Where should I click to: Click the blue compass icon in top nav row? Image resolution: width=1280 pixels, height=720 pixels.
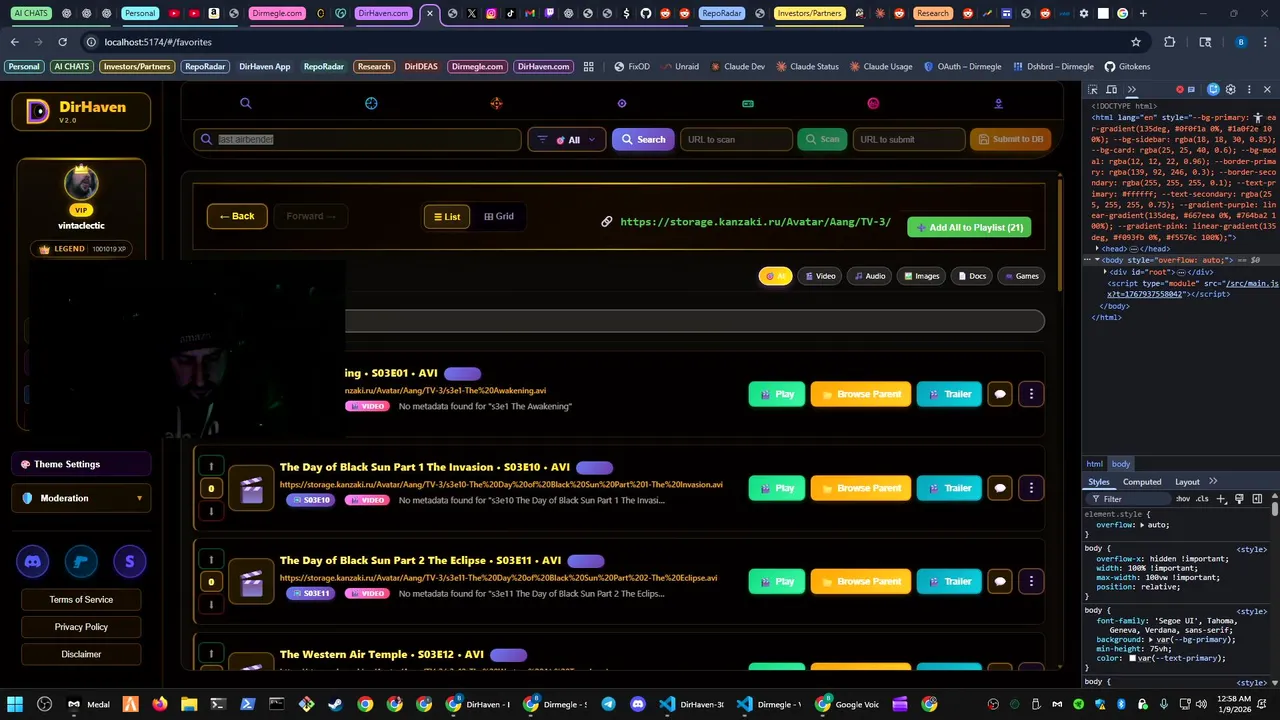click(371, 103)
